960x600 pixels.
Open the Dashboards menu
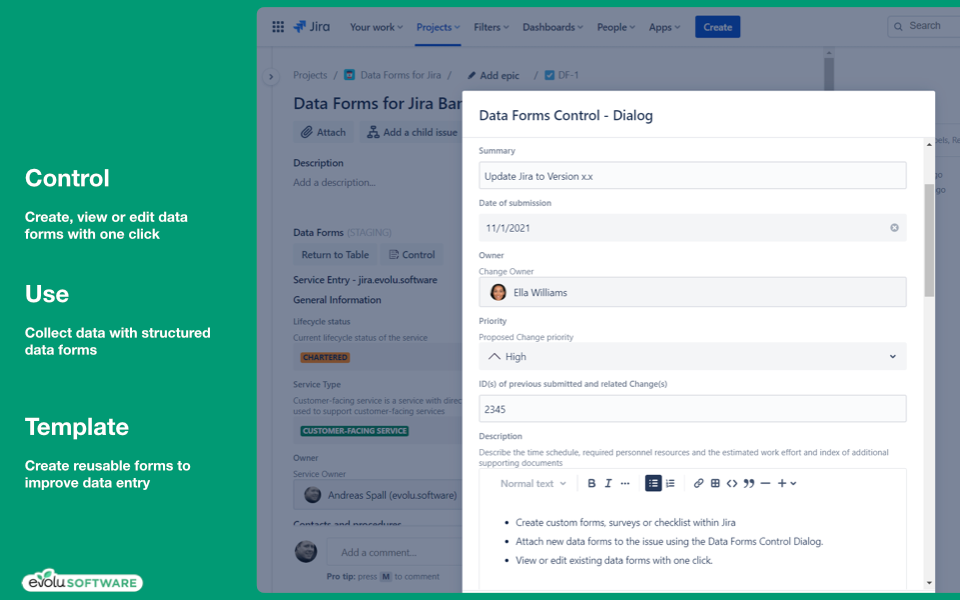click(552, 27)
